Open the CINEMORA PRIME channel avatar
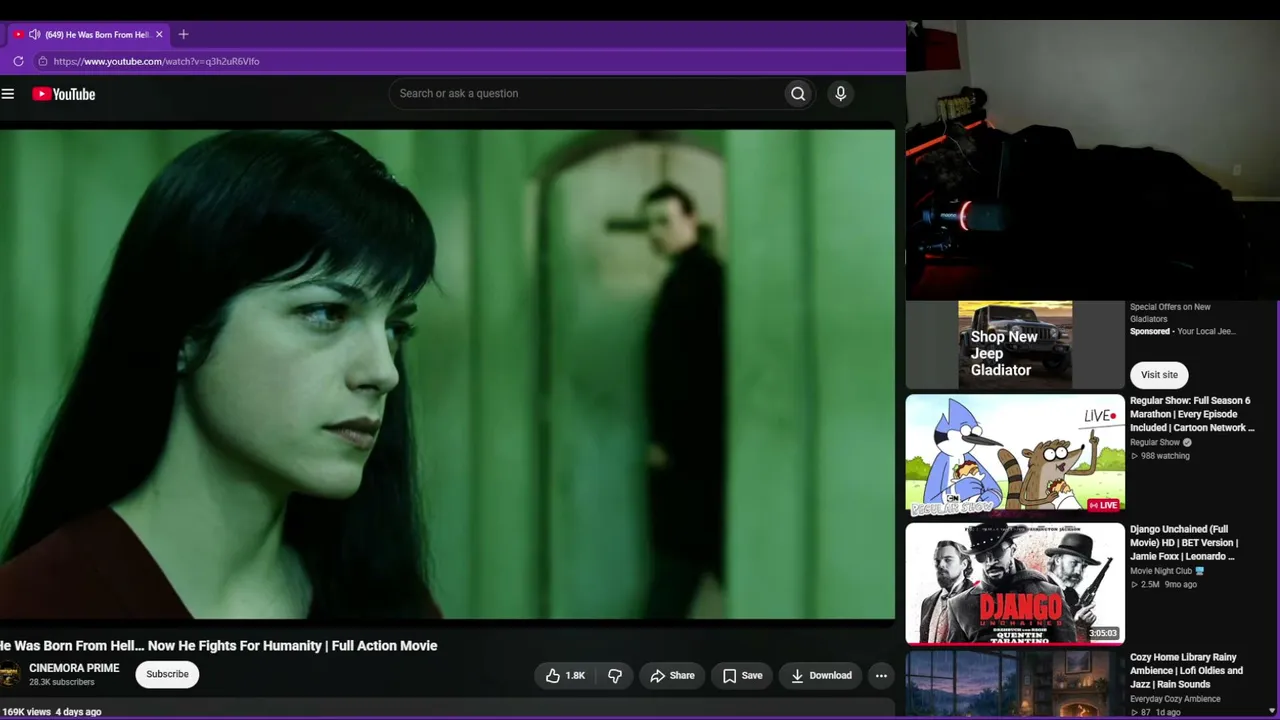Screen dimensions: 1280x720 click(9, 674)
